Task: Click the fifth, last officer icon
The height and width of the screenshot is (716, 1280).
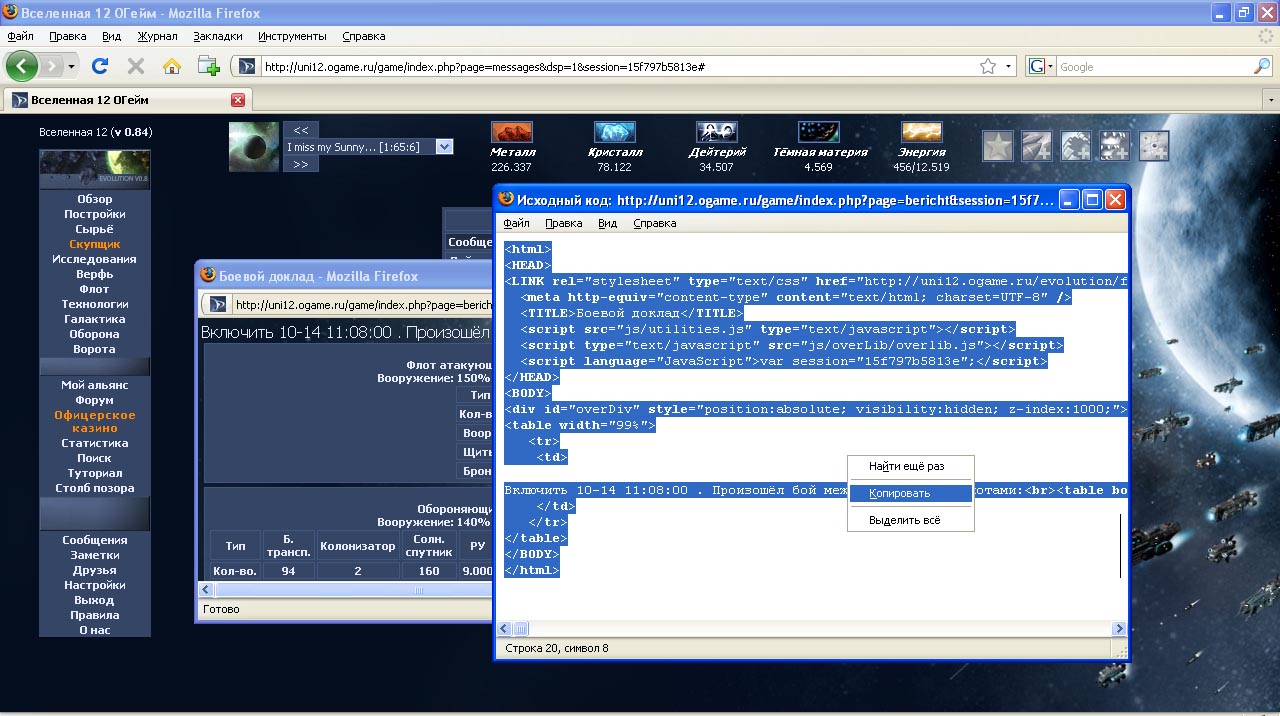Action: [1154, 146]
